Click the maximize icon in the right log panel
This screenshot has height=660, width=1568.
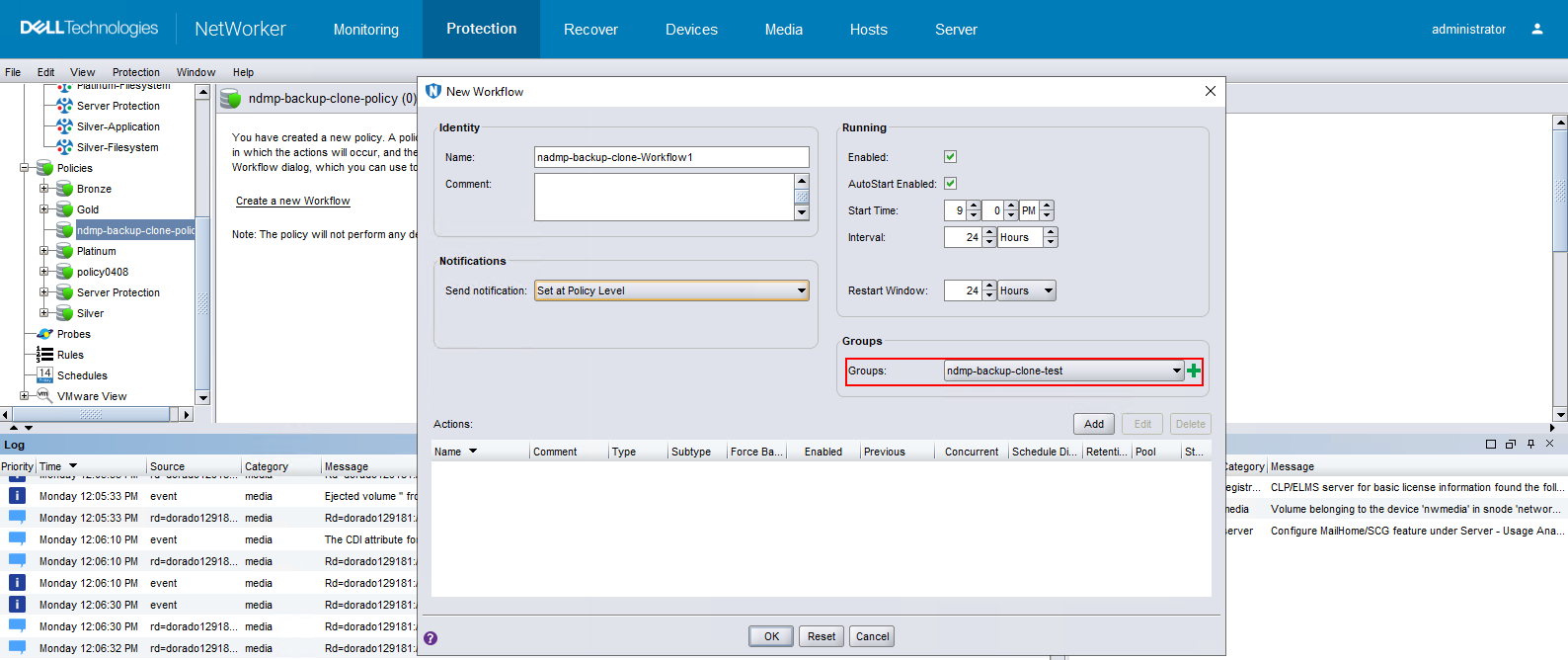(x=1491, y=444)
